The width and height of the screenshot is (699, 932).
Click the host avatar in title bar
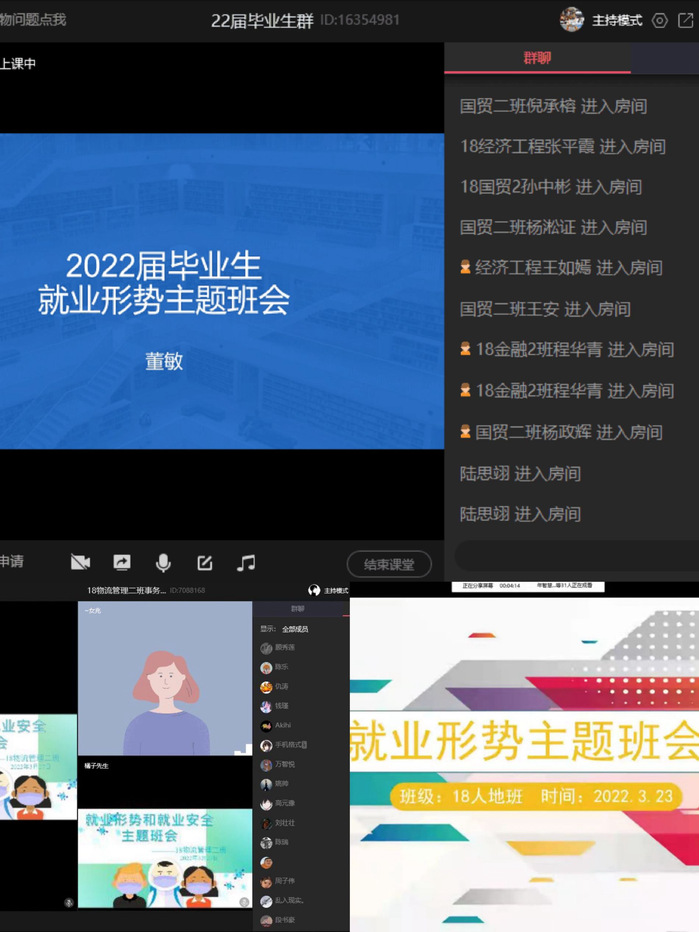(x=572, y=20)
